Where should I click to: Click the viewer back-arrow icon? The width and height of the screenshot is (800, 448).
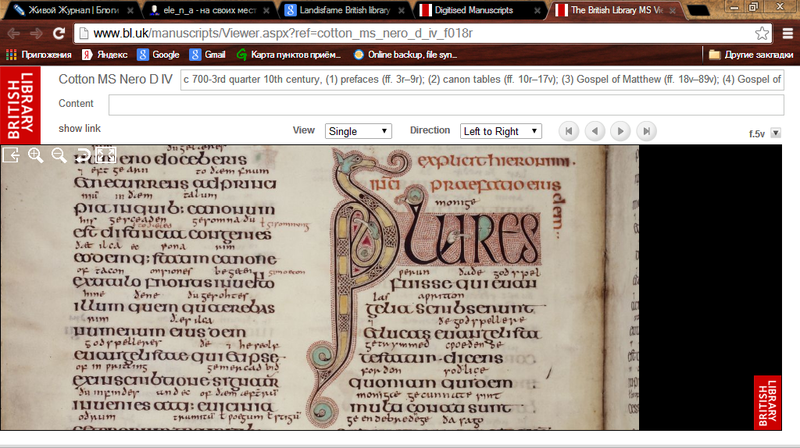[x=11, y=155]
